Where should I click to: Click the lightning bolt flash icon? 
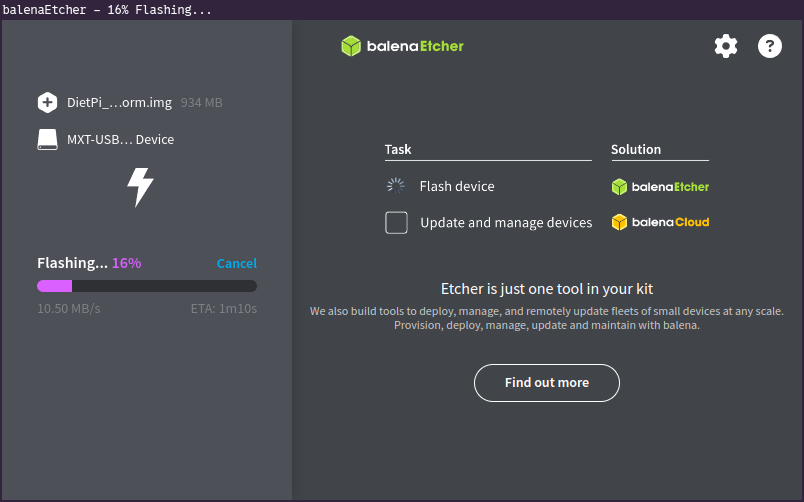pyautogui.click(x=140, y=187)
